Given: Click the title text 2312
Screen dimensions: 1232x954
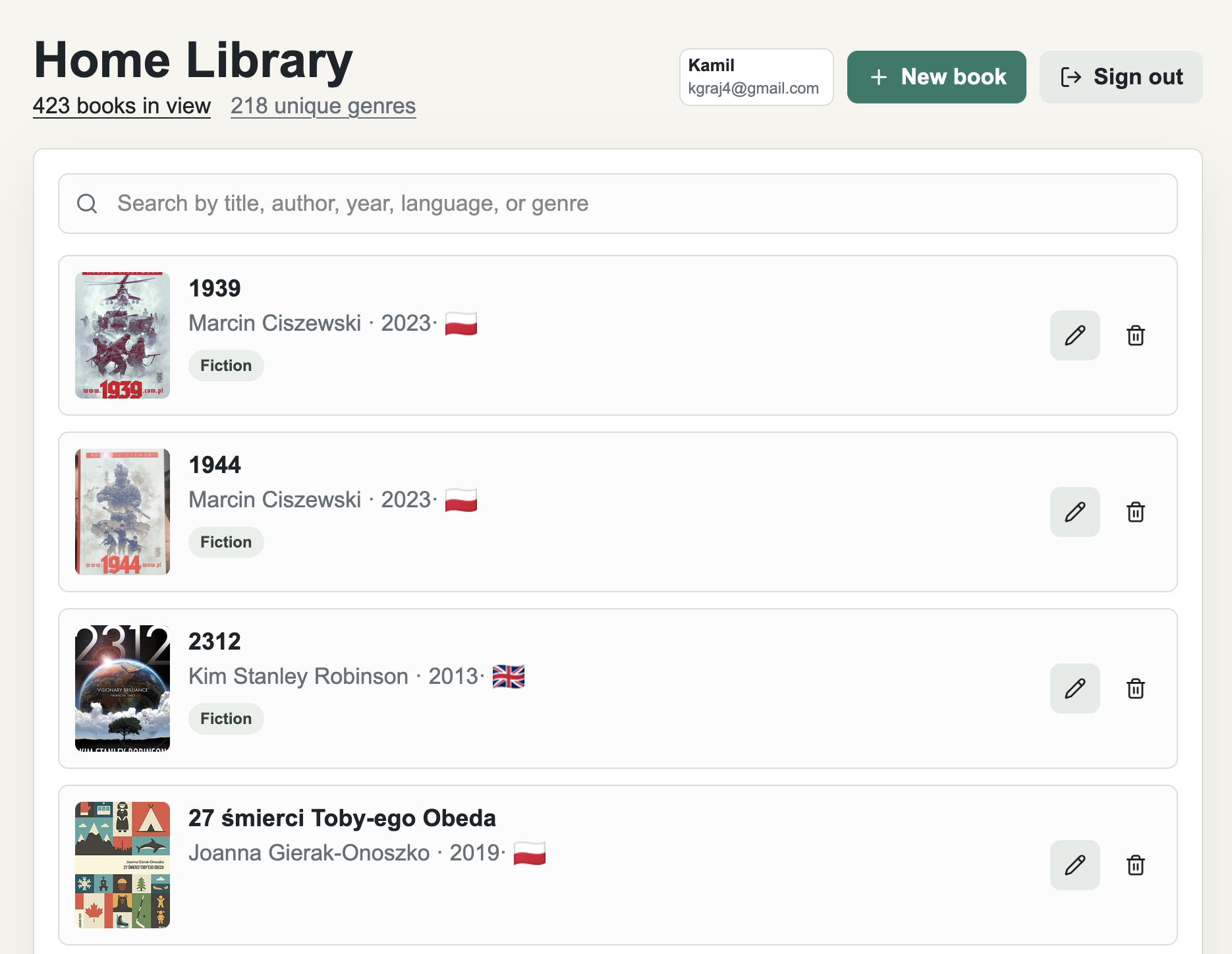Looking at the screenshot, I should [215, 642].
